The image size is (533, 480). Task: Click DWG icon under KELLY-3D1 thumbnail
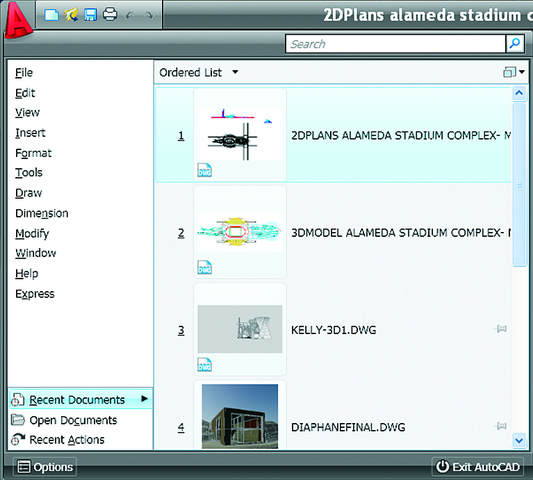(205, 364)
